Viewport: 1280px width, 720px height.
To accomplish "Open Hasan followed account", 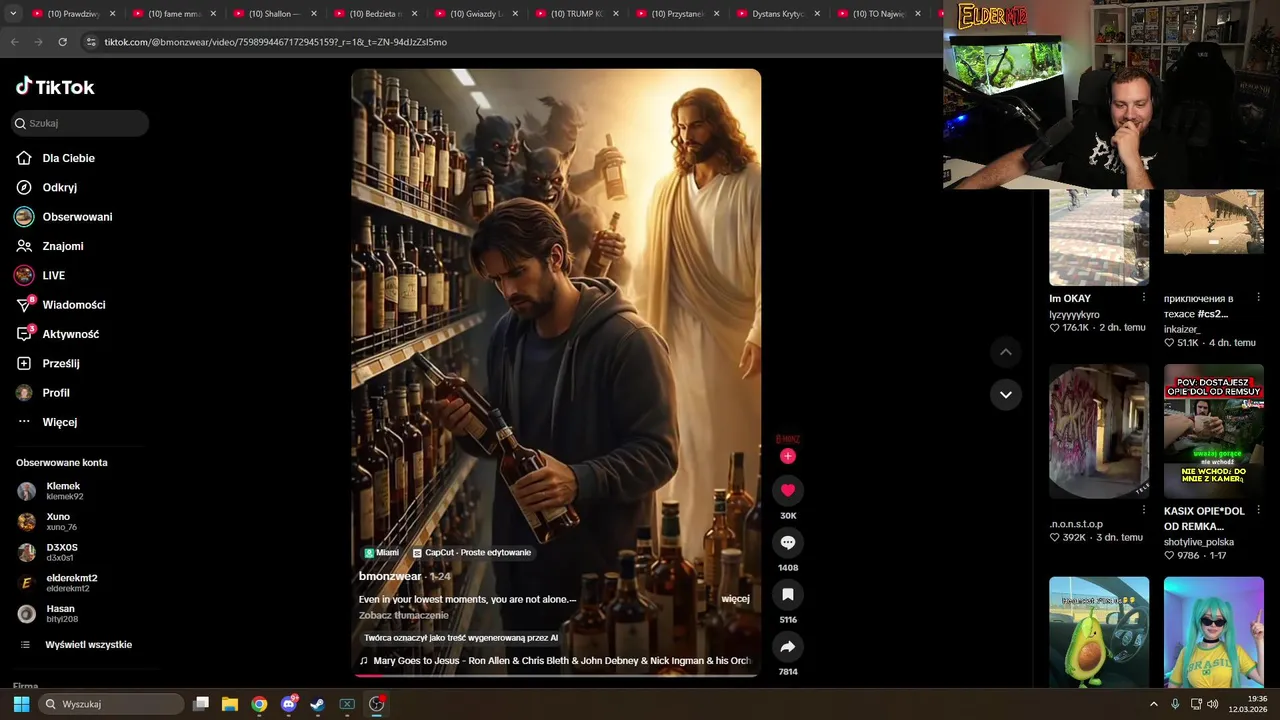I will click(x=60, y=613).
